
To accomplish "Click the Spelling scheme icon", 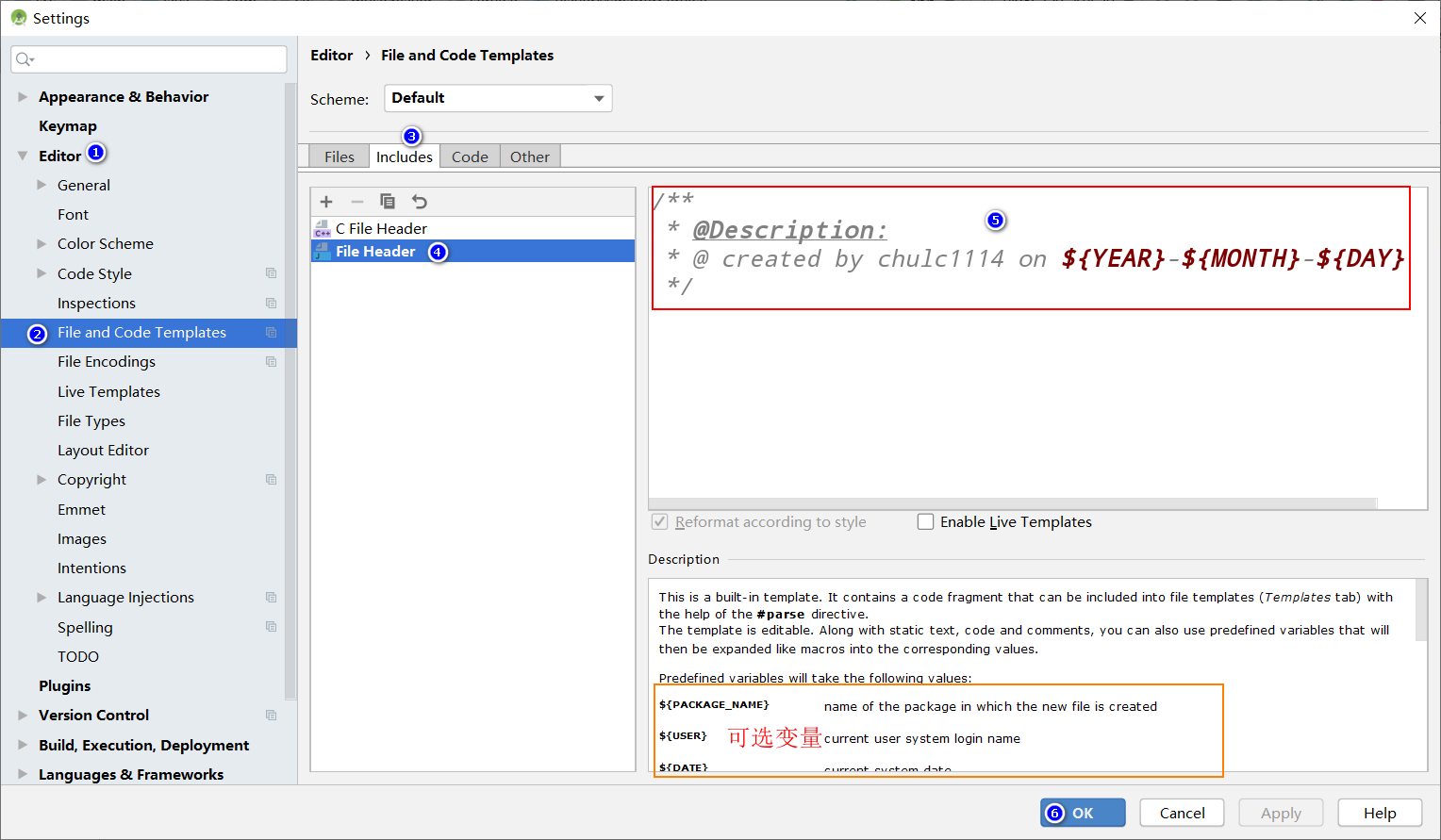I will click(272, 627).
